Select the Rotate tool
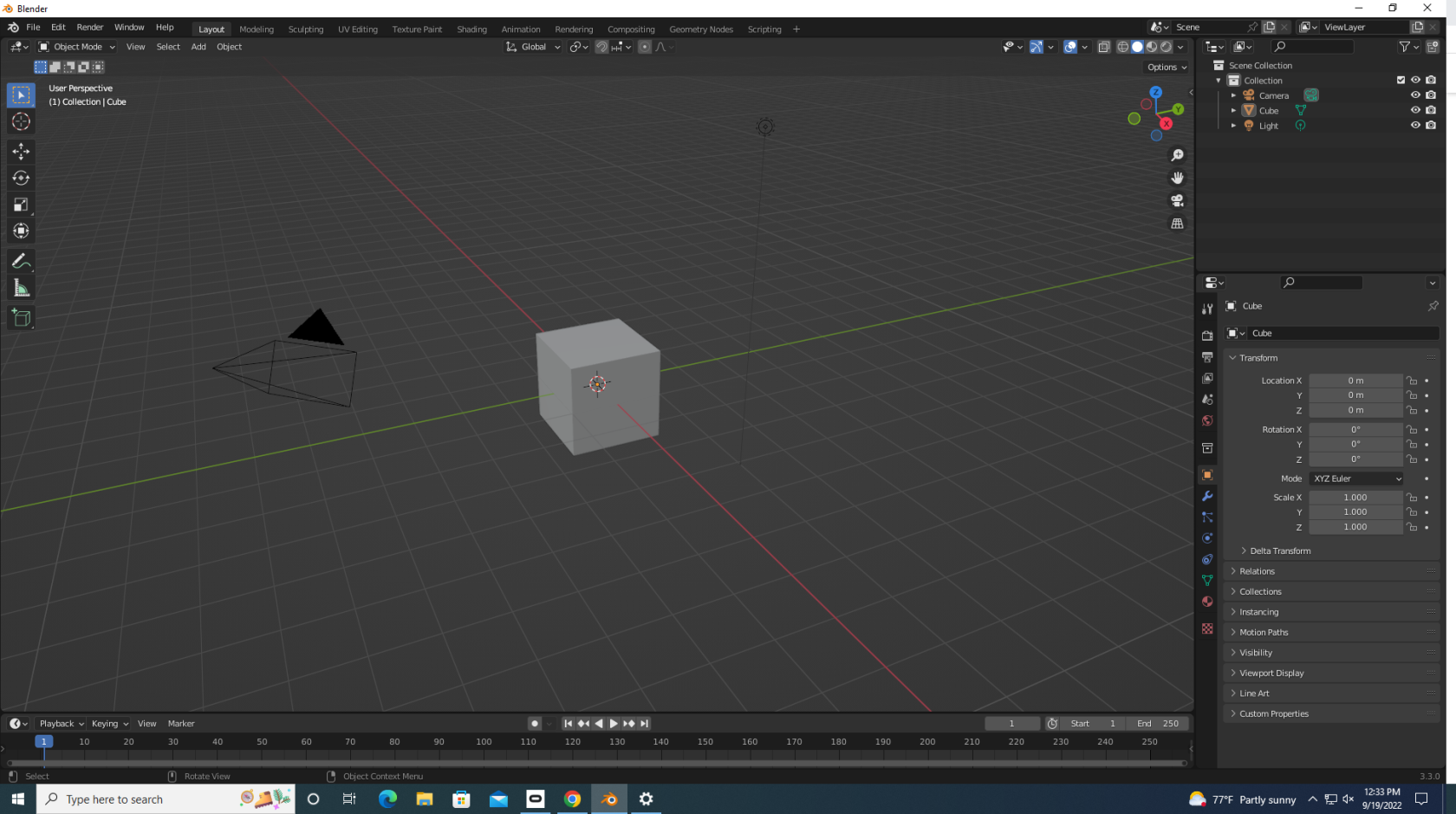 coord(21,178)
